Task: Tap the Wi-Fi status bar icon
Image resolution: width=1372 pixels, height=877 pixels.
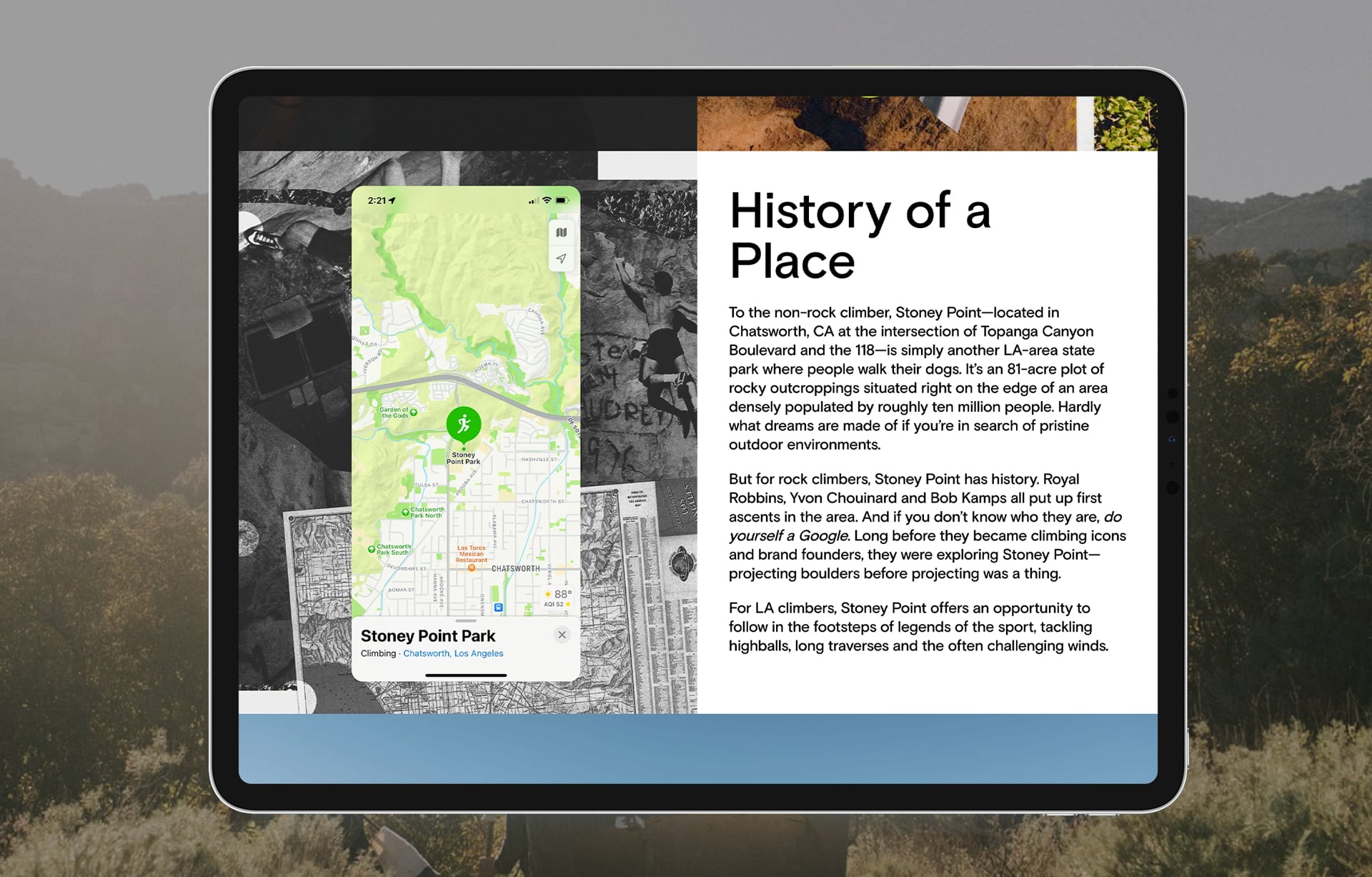Action: [547, 201]
